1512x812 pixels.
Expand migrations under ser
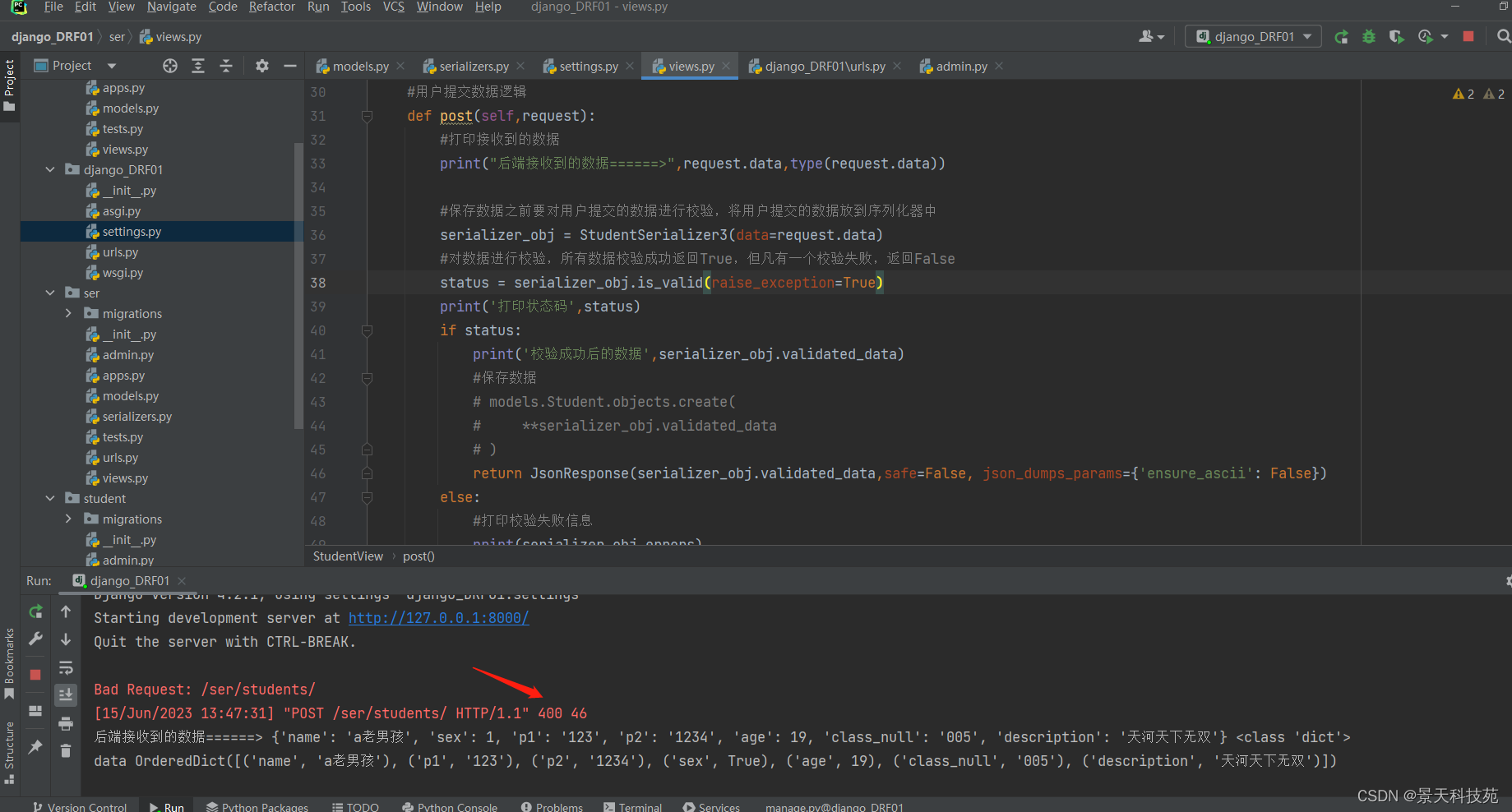68,313
